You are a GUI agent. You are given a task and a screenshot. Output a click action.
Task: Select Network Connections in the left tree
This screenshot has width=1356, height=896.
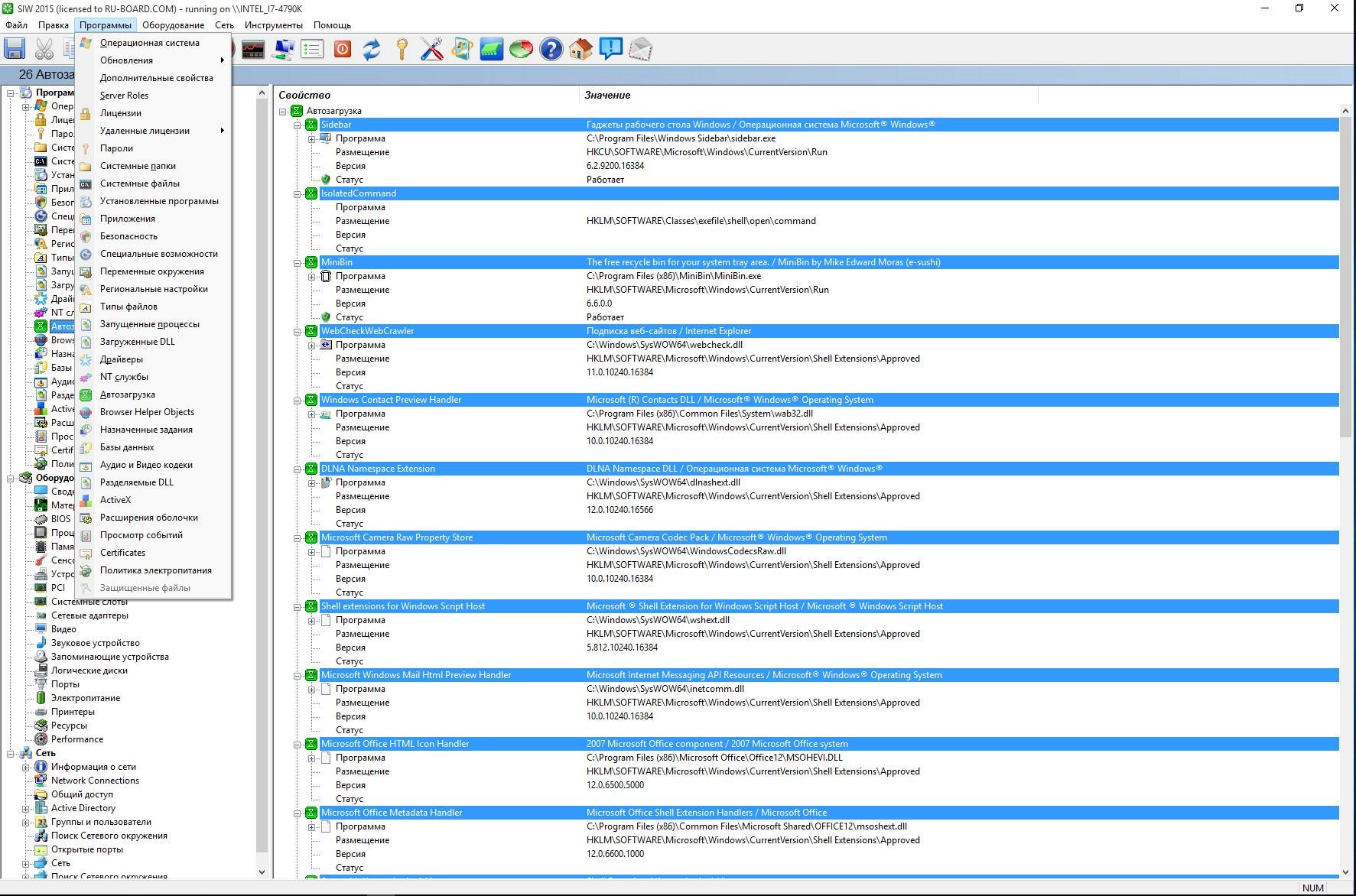pos(95,781)
